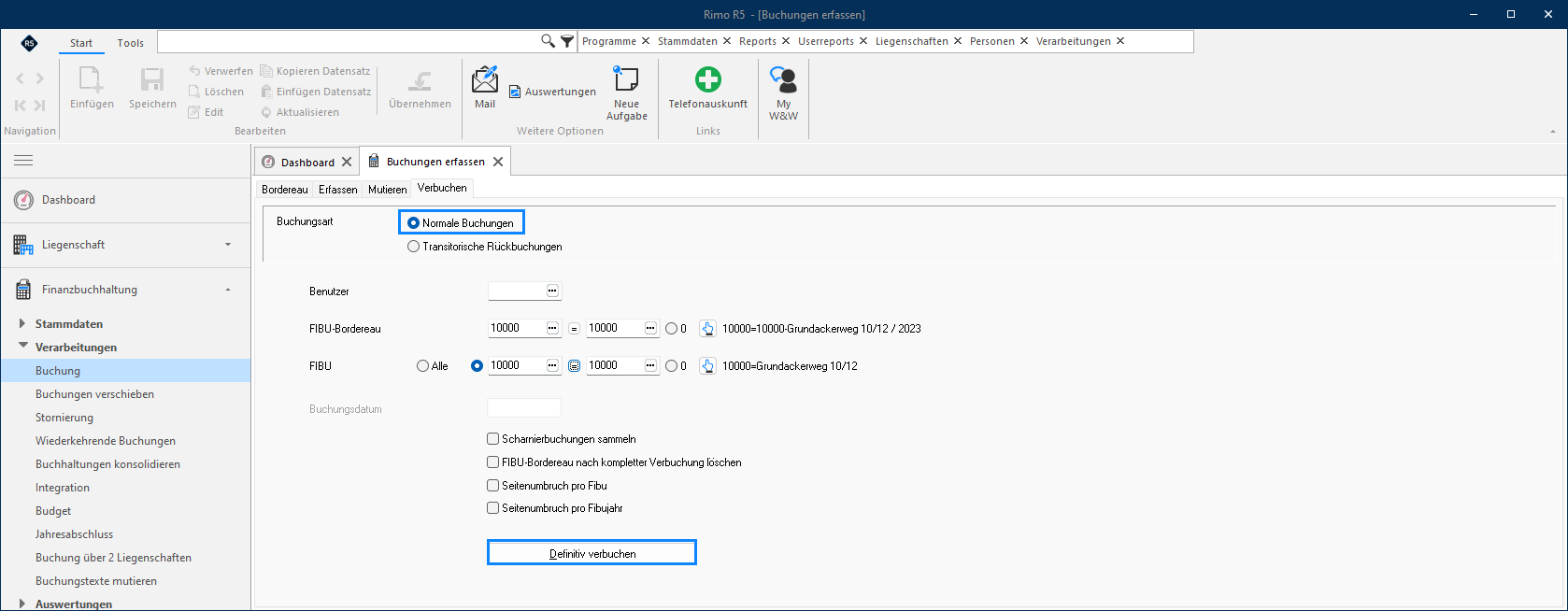Select the Alle radio button

(422, 366)
